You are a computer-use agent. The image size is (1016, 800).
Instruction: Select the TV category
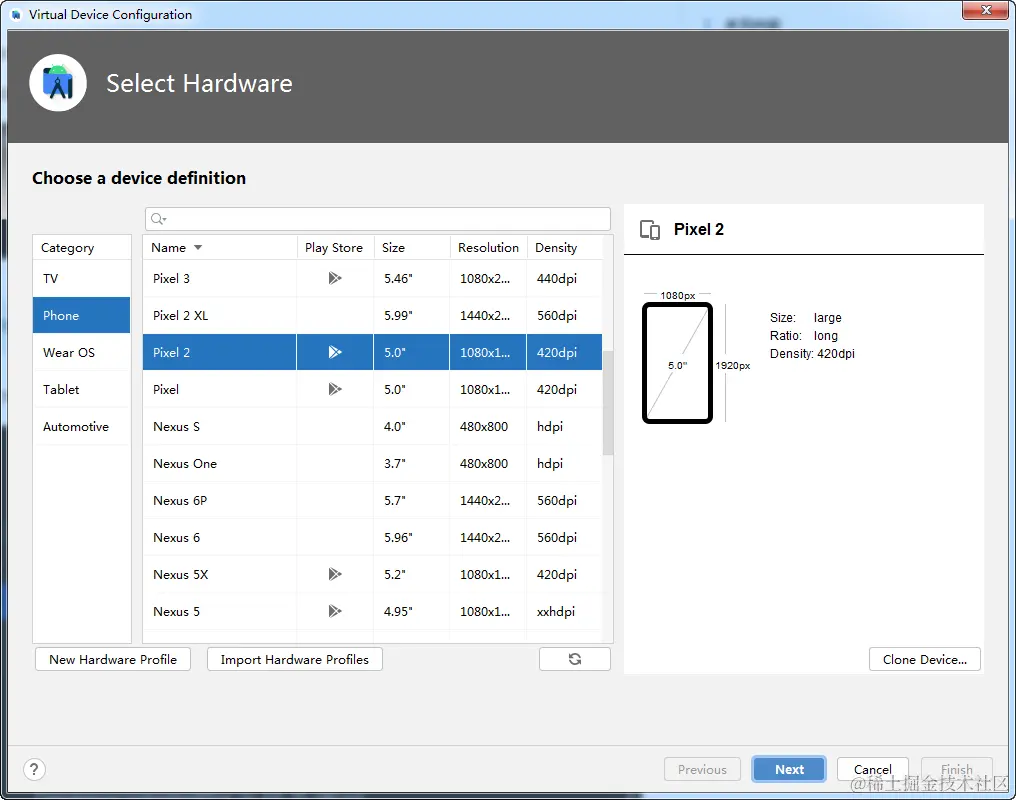pos(82,279)
